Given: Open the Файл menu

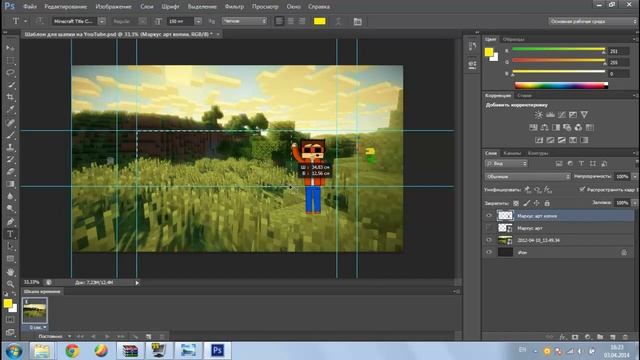Looking at the screenshot, I should pos(30,7).
